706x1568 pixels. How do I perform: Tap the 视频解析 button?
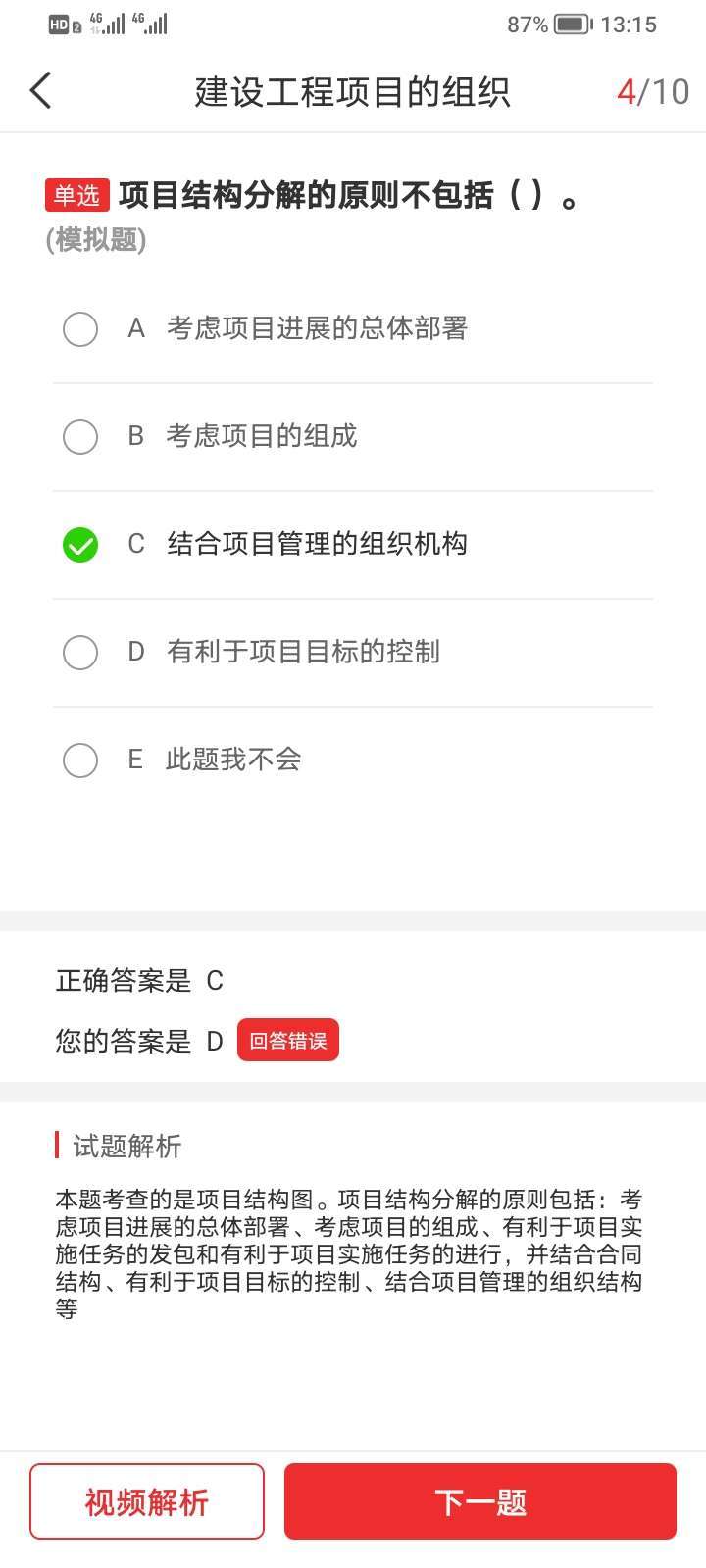pos(147,1501)
